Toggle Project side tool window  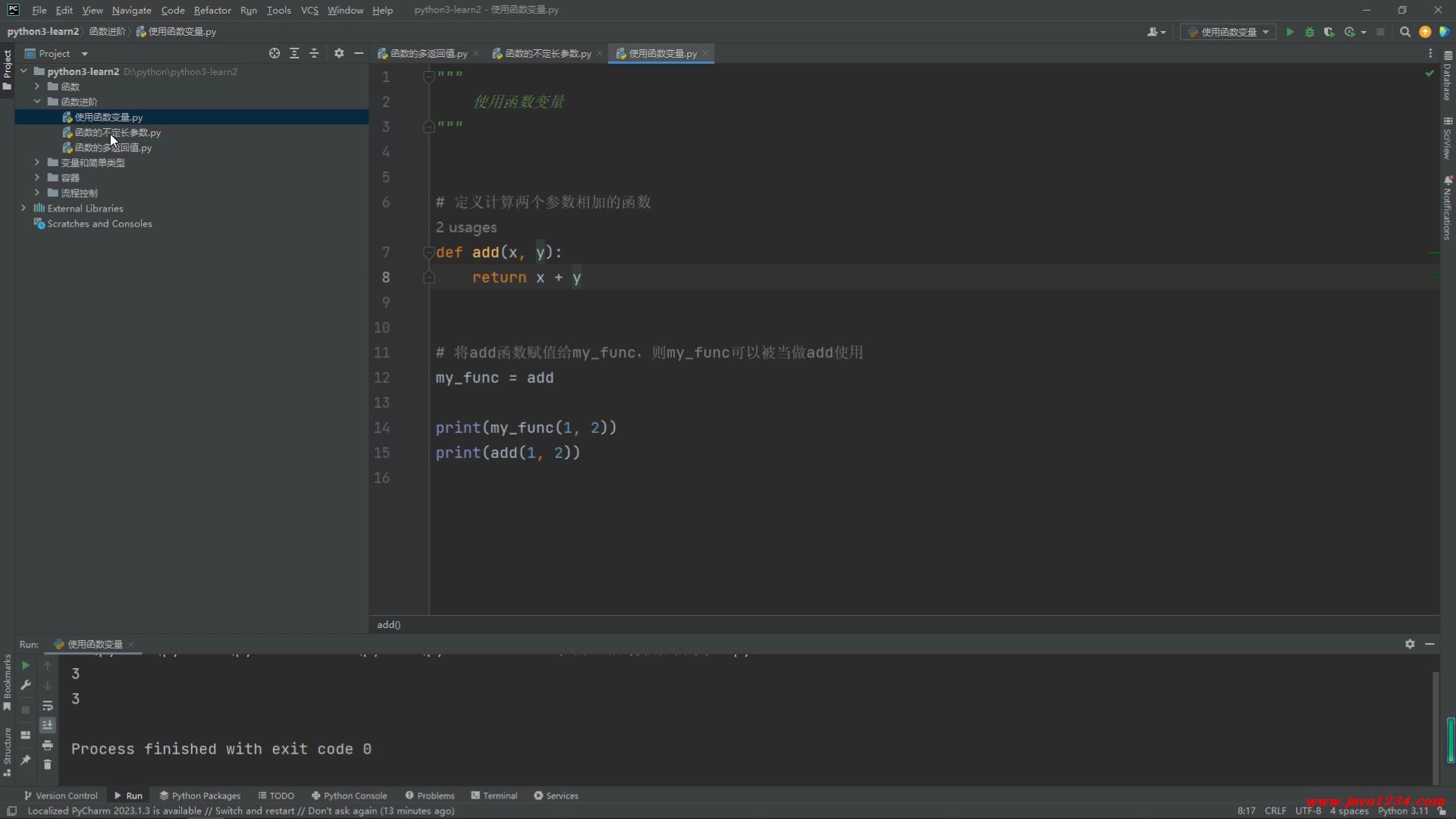click(7, 70)
